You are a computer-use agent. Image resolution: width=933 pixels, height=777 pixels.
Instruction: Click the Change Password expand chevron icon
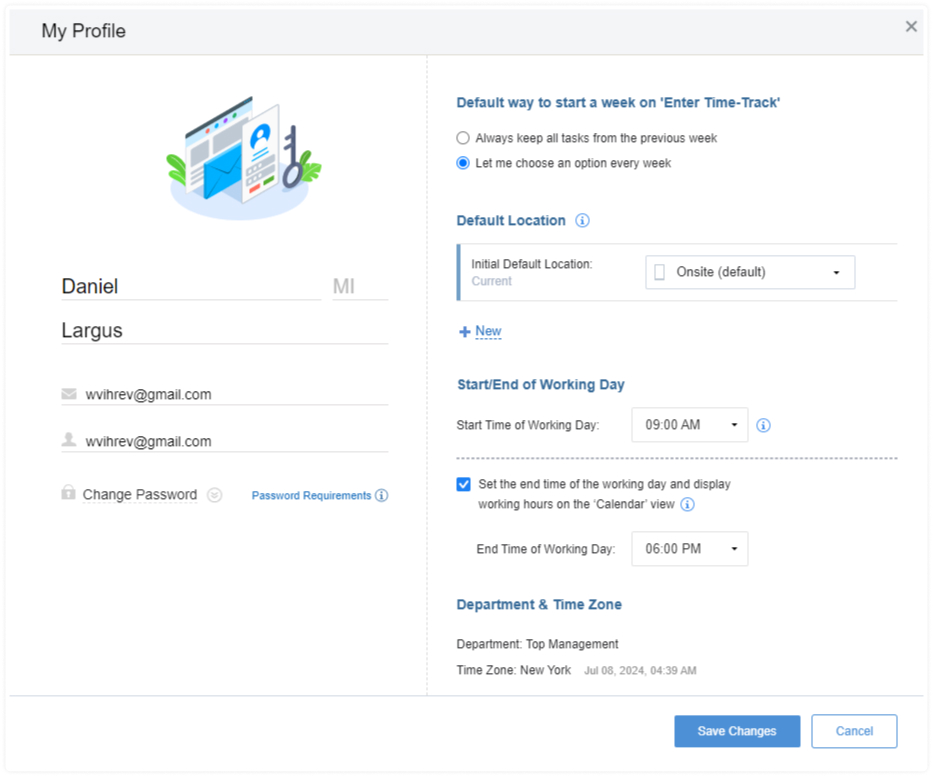coord(214,495)
